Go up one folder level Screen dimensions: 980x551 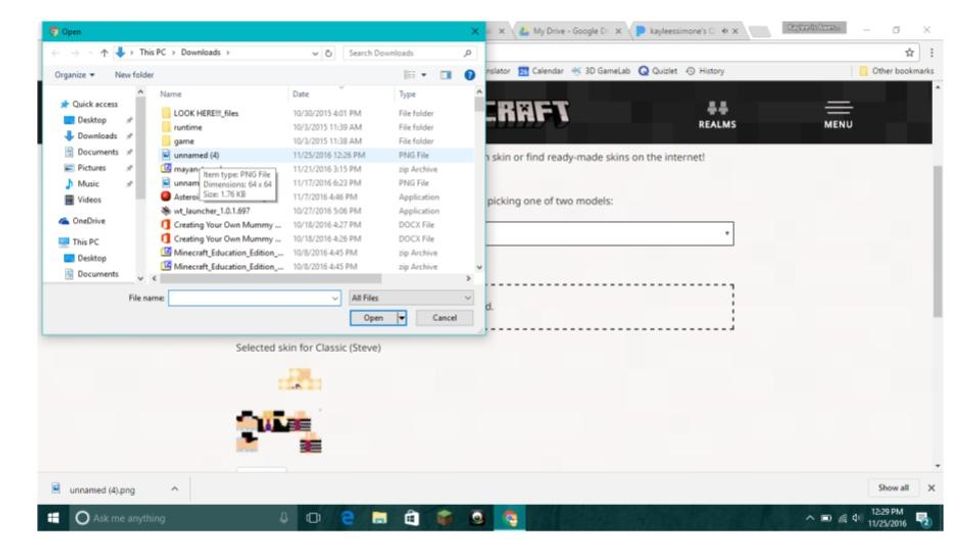(104, 53)
